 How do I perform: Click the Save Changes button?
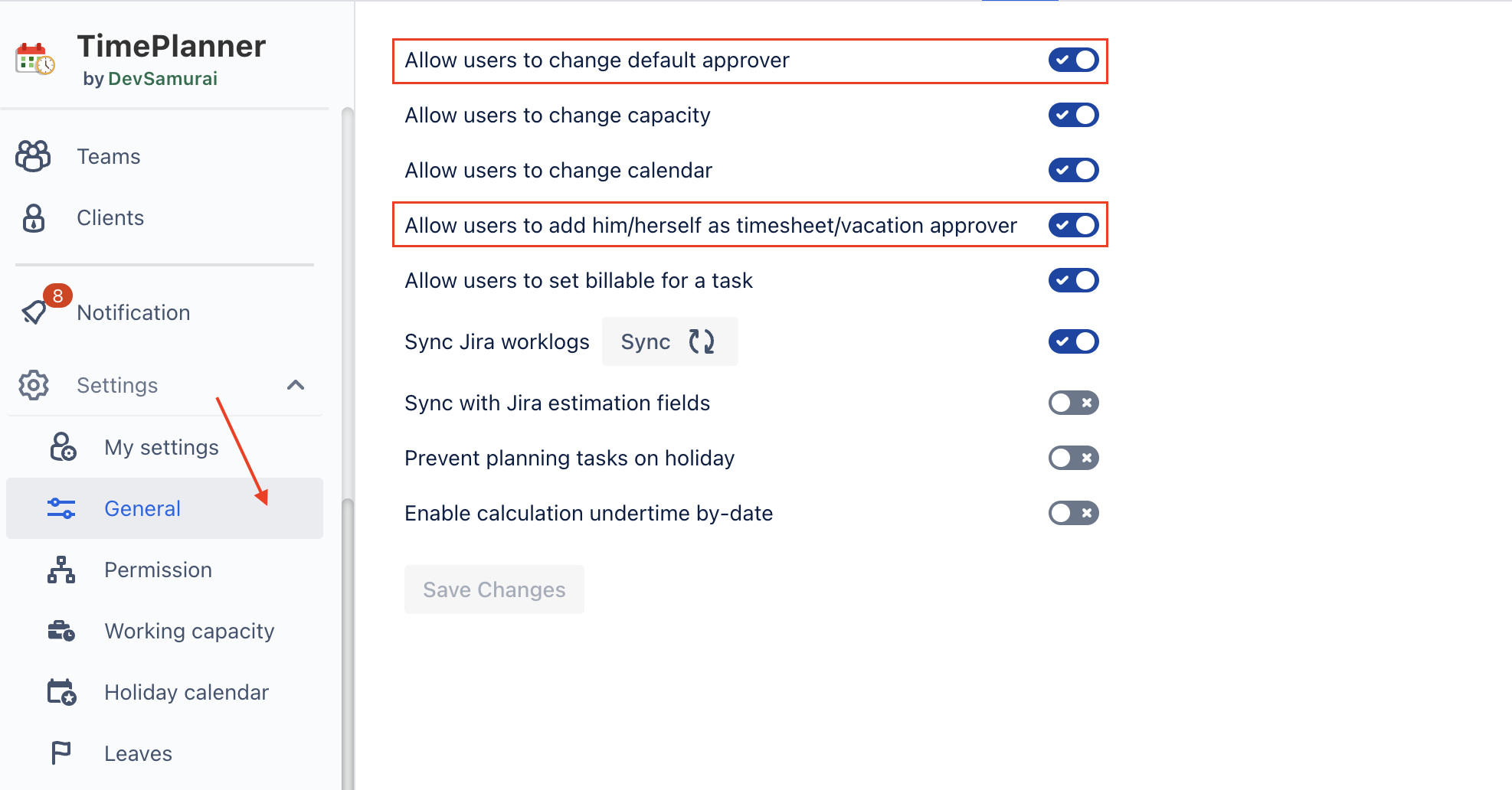tap(494, 589)
